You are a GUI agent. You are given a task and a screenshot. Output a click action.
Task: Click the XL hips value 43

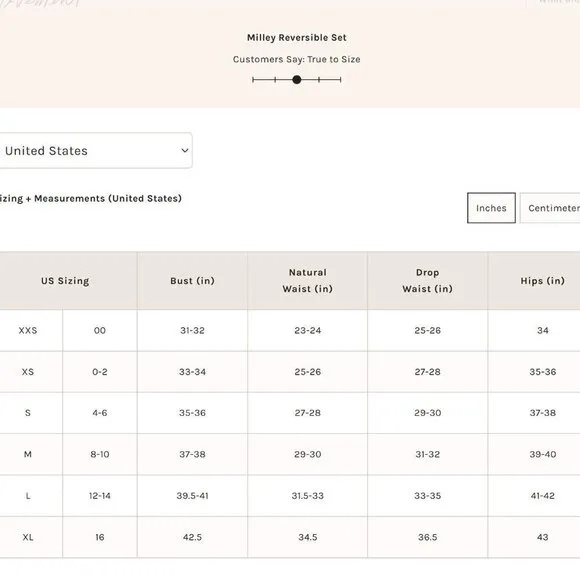coord(542,537)
